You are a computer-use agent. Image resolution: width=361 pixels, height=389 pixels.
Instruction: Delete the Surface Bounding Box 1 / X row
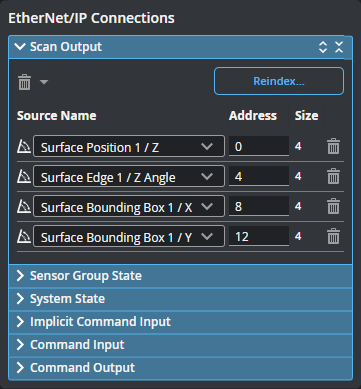click(x=333, y=206)
